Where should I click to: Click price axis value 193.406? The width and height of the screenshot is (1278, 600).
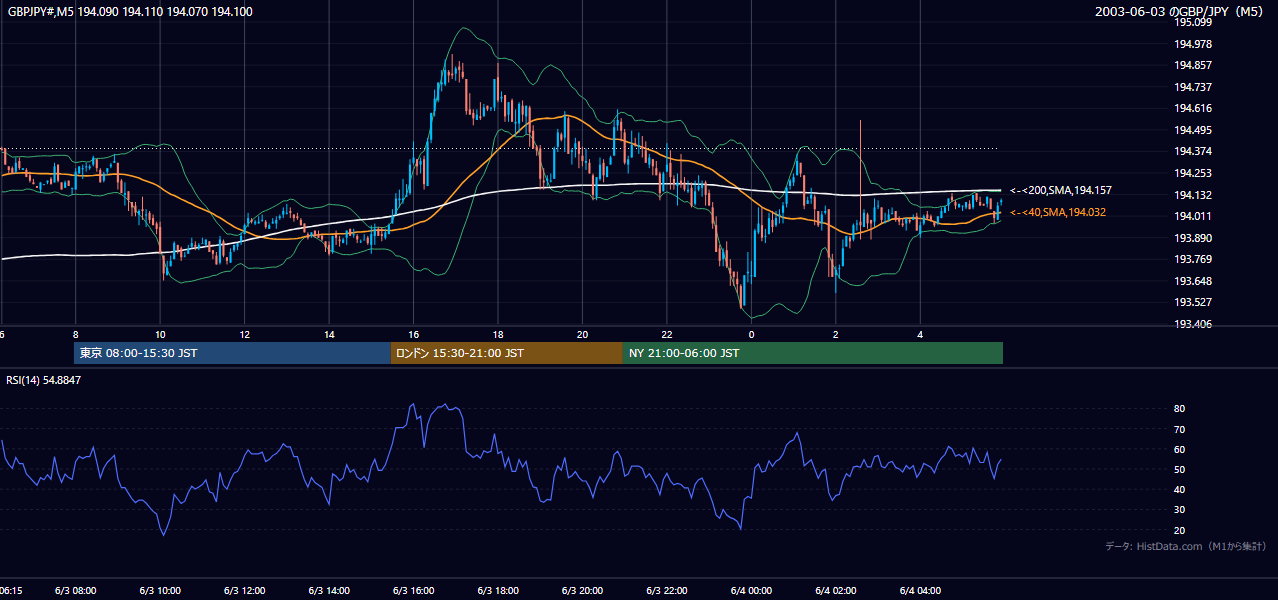[1193, 324]
